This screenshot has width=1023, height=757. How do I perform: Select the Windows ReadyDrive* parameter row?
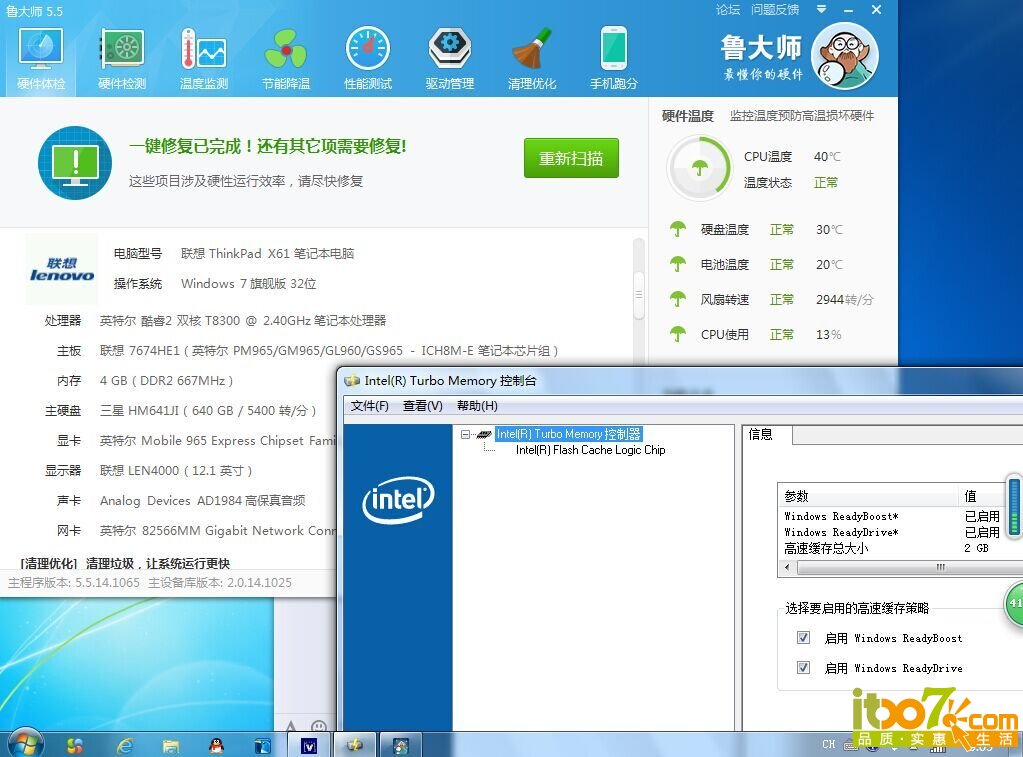click(x=893, y=533)
